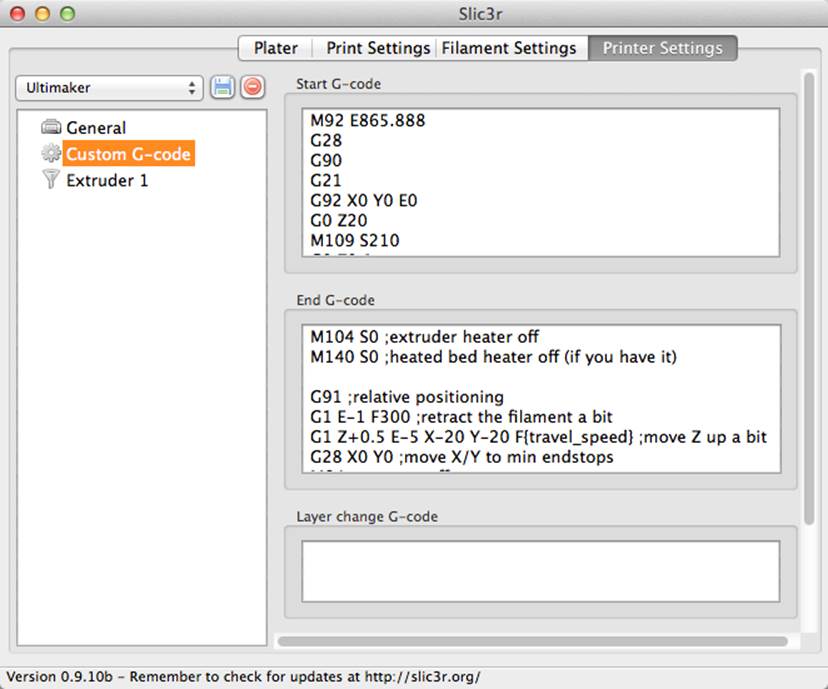Click the gear icon beside Custom G-code
Image resolution: width=828 pixels, height=689 pixels.
pyautogui.click(x=51, y=154)
